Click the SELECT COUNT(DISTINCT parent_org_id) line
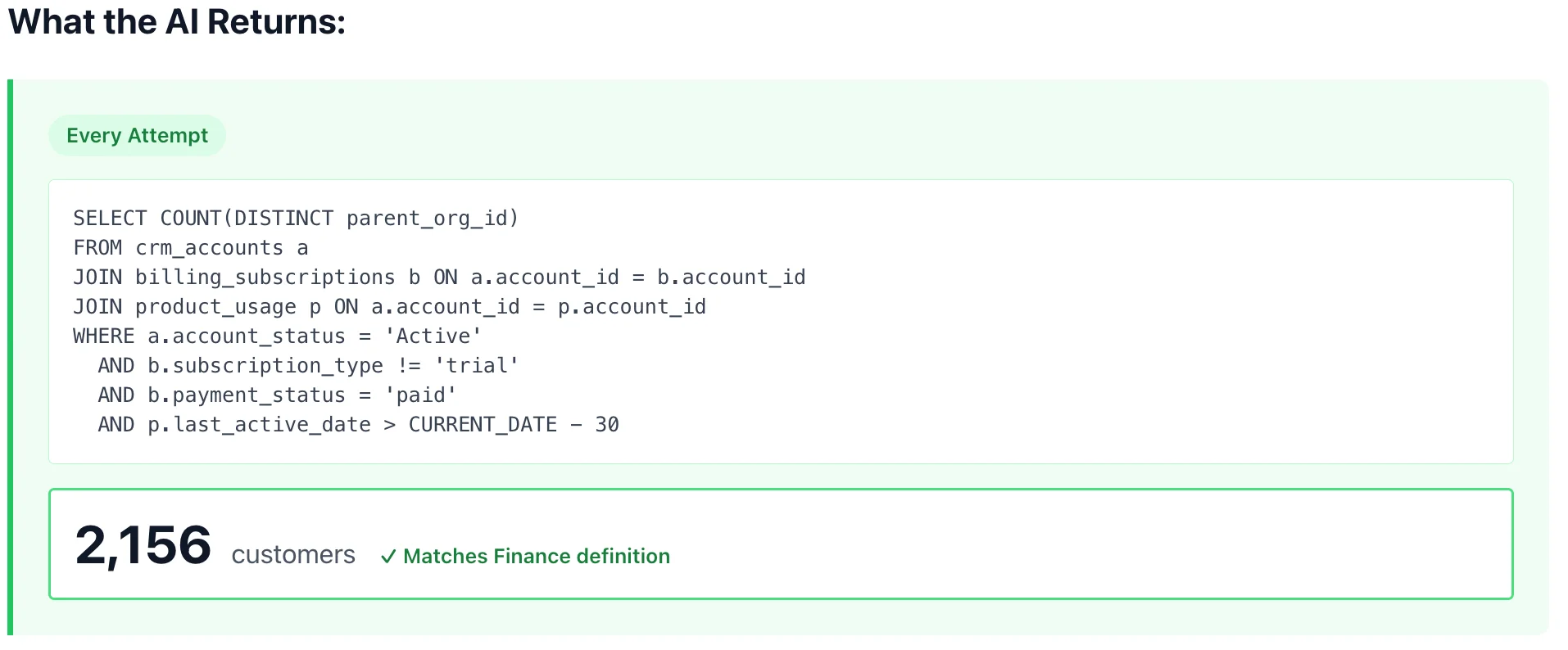 coord(296,219)
